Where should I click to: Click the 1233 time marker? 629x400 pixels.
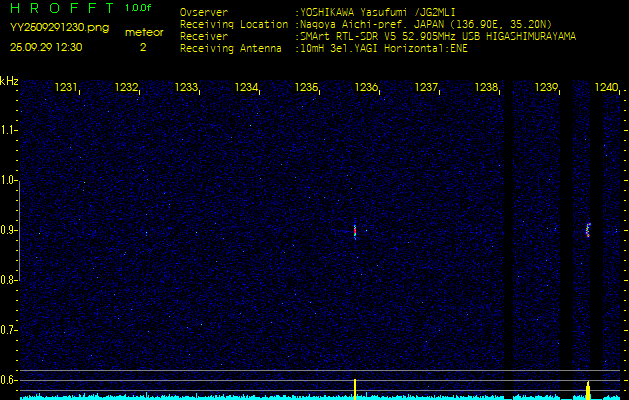tap(186, 88)
